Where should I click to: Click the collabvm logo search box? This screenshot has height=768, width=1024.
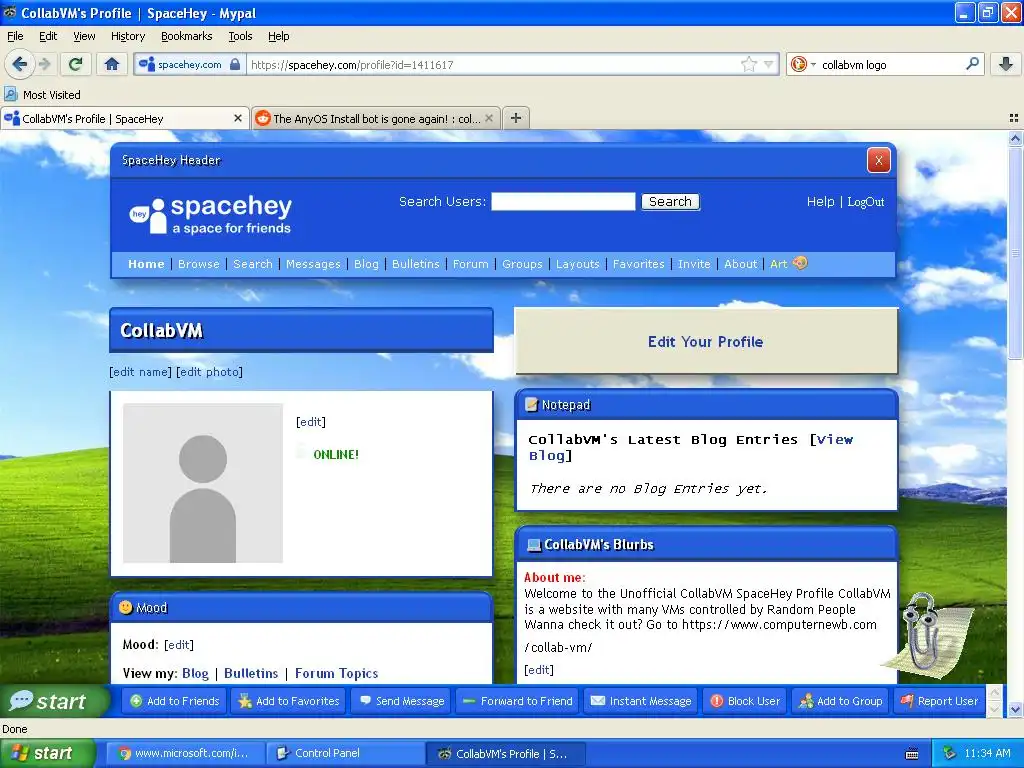889,64
